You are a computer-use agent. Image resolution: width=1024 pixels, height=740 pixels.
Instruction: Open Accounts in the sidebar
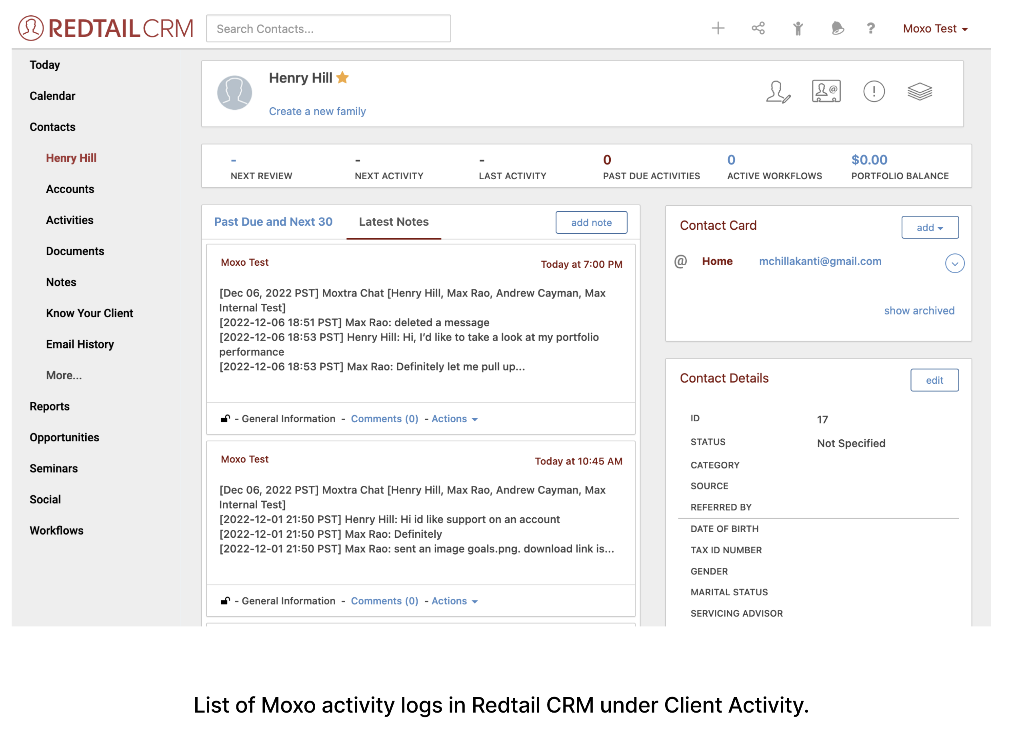tap(70, 189)
